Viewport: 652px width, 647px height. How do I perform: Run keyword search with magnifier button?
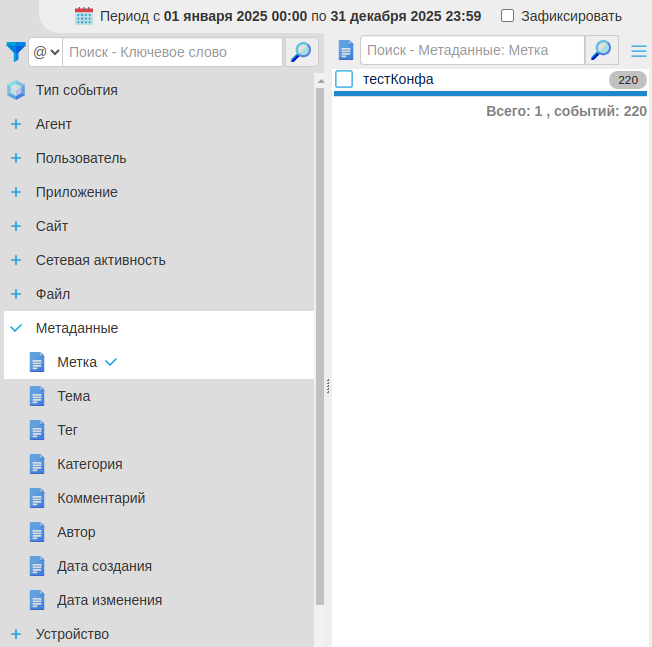(x=300, y=52)
